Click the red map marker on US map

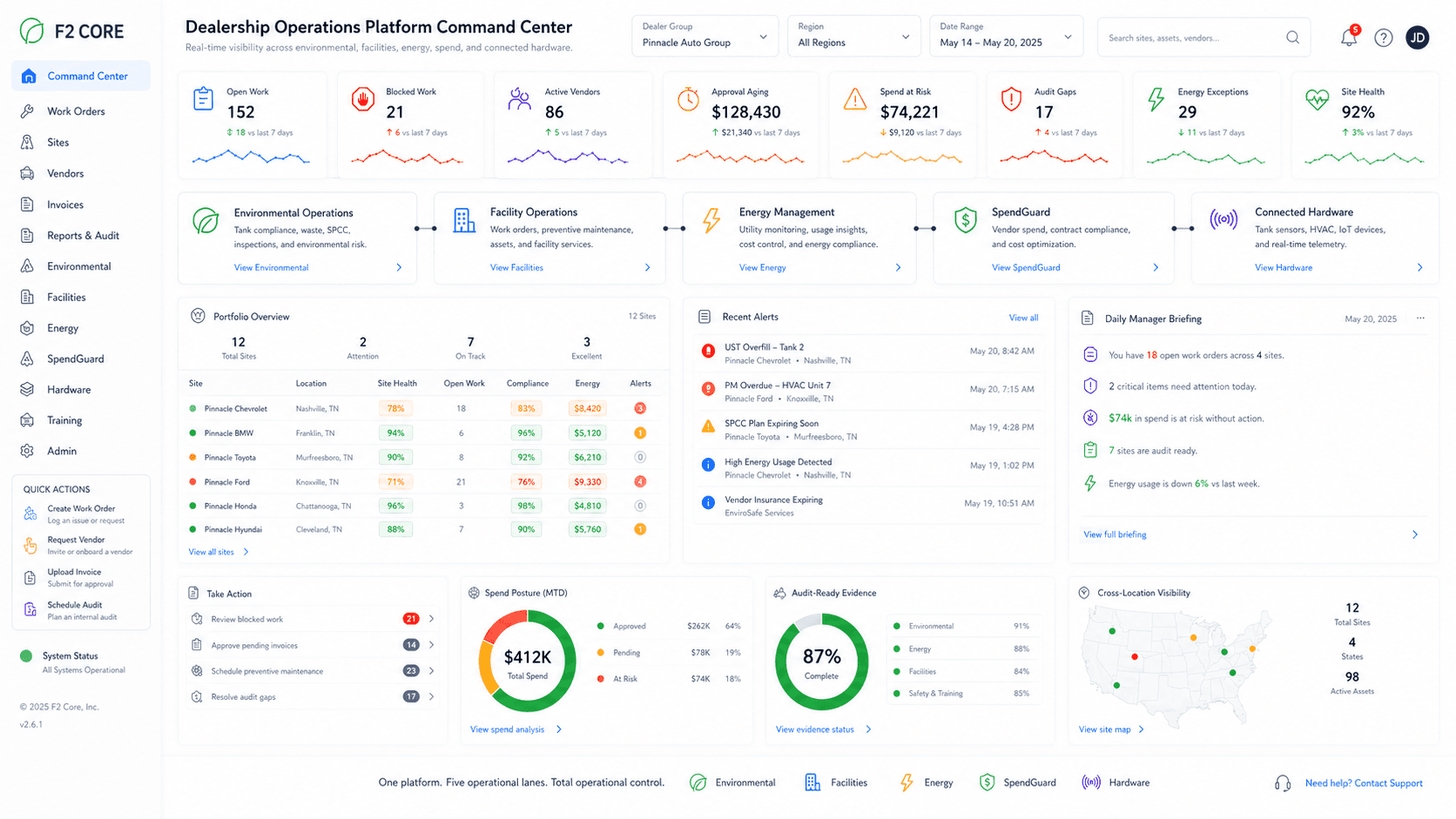click(x=1134, y=657)
